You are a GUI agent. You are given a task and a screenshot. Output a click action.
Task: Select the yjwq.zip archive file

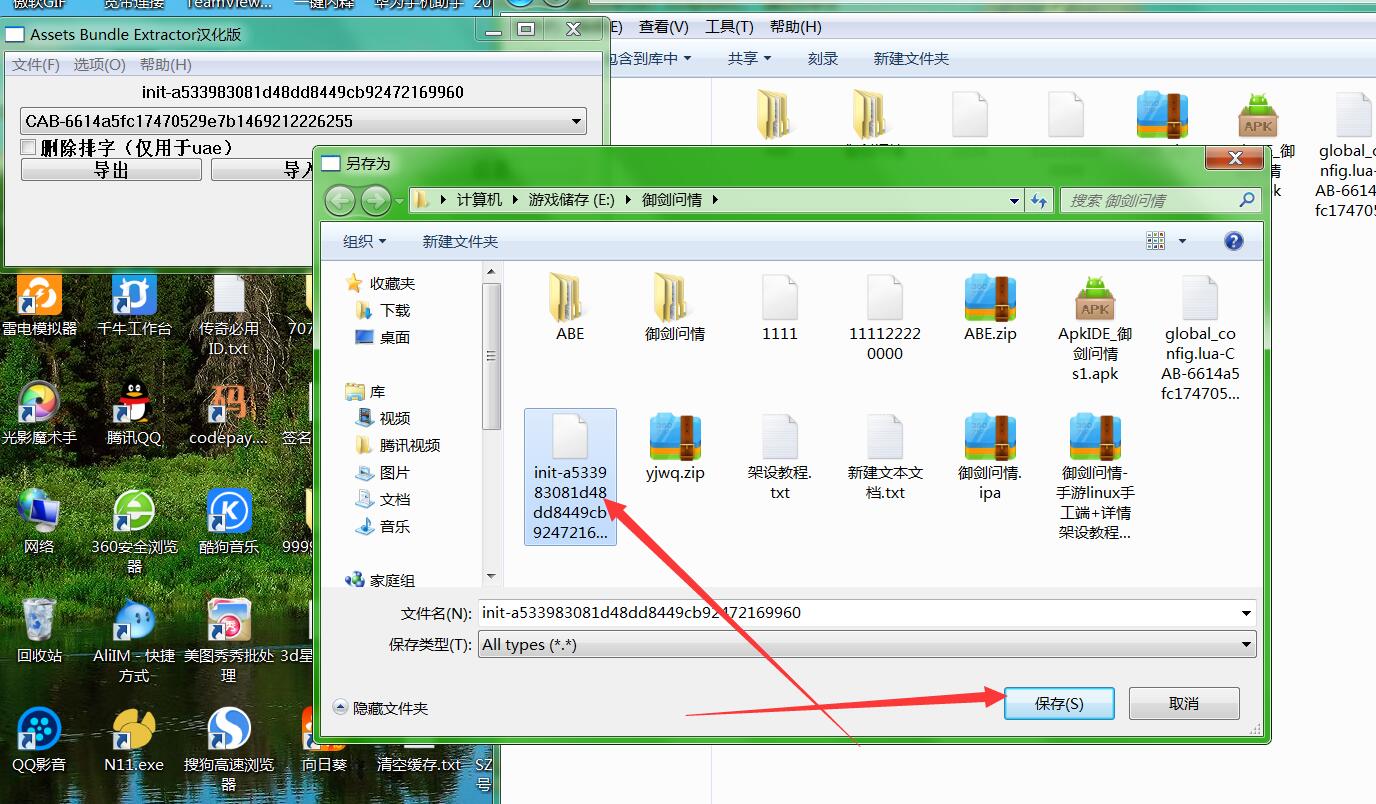[x=675, y=440]
